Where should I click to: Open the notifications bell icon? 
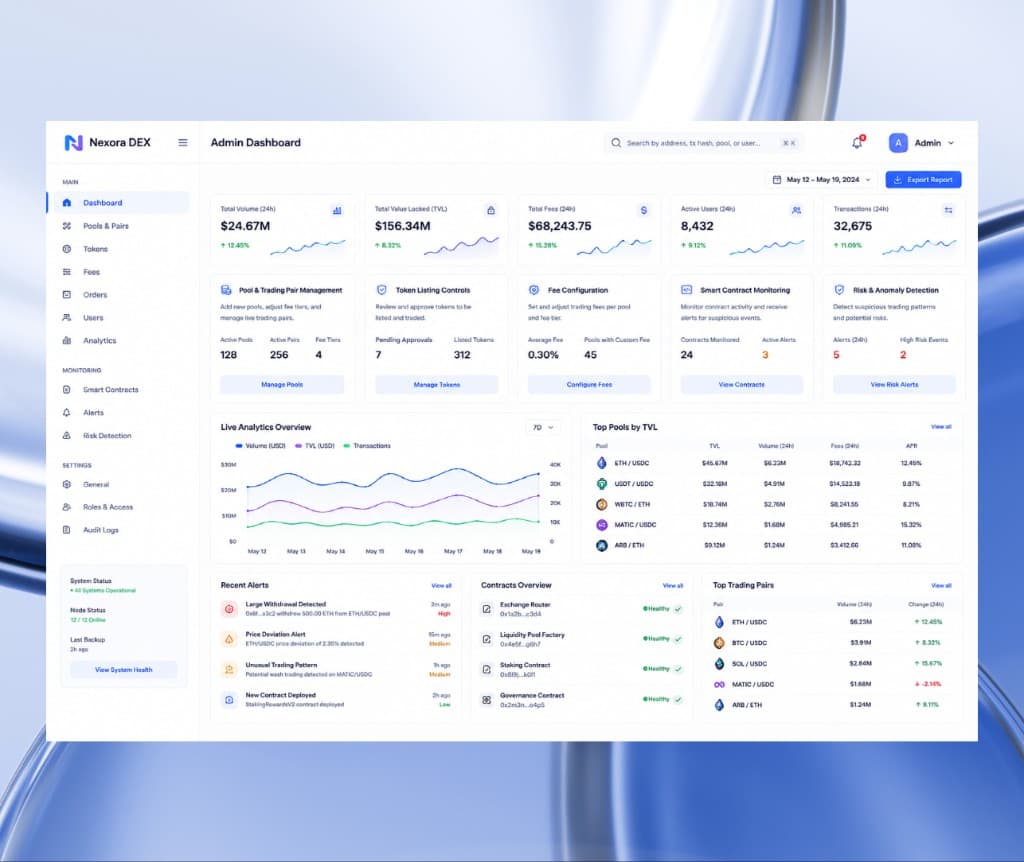click(857, 142)
